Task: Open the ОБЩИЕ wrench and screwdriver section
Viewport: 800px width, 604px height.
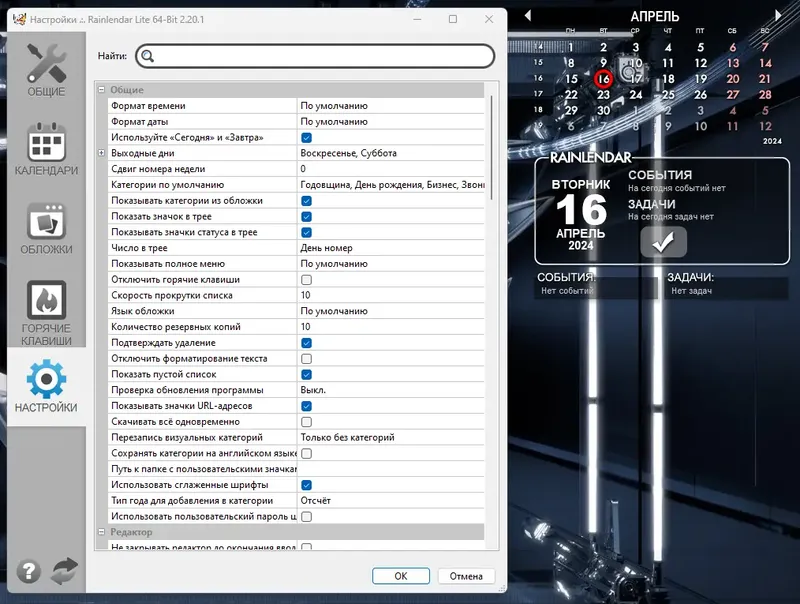Action: [46, 70]
